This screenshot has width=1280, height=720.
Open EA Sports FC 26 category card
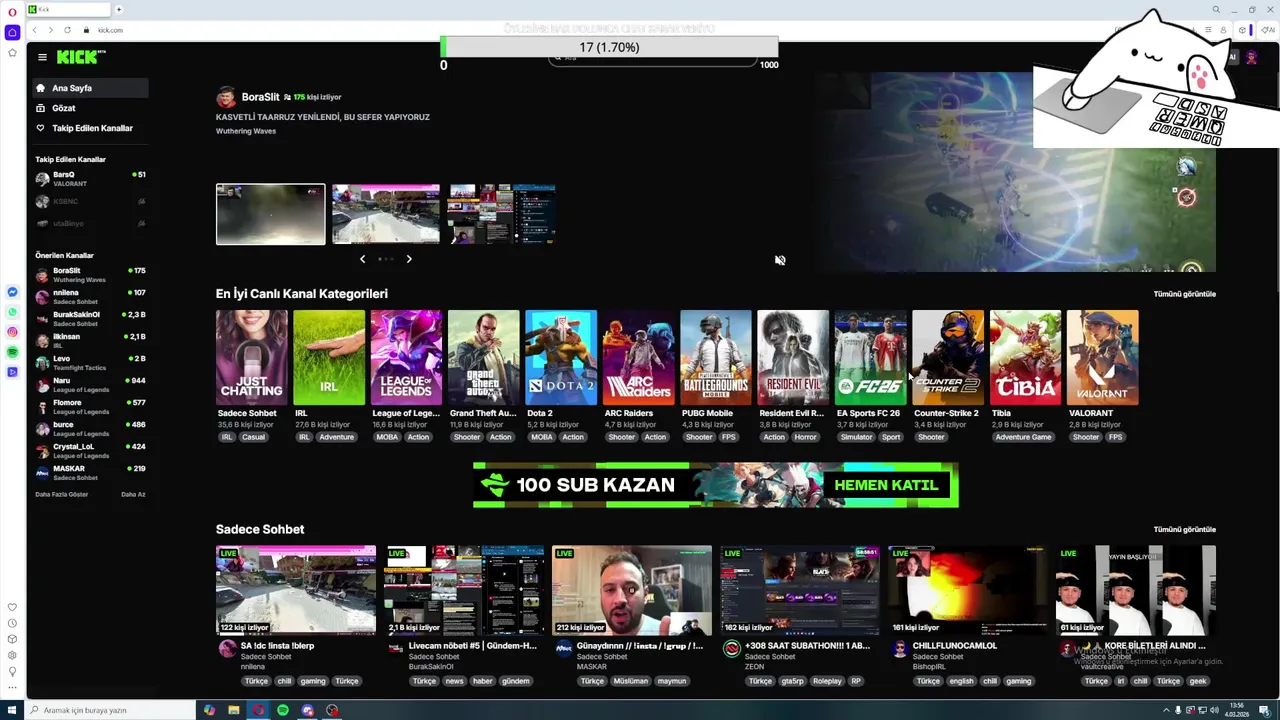[x=871, y=357]
